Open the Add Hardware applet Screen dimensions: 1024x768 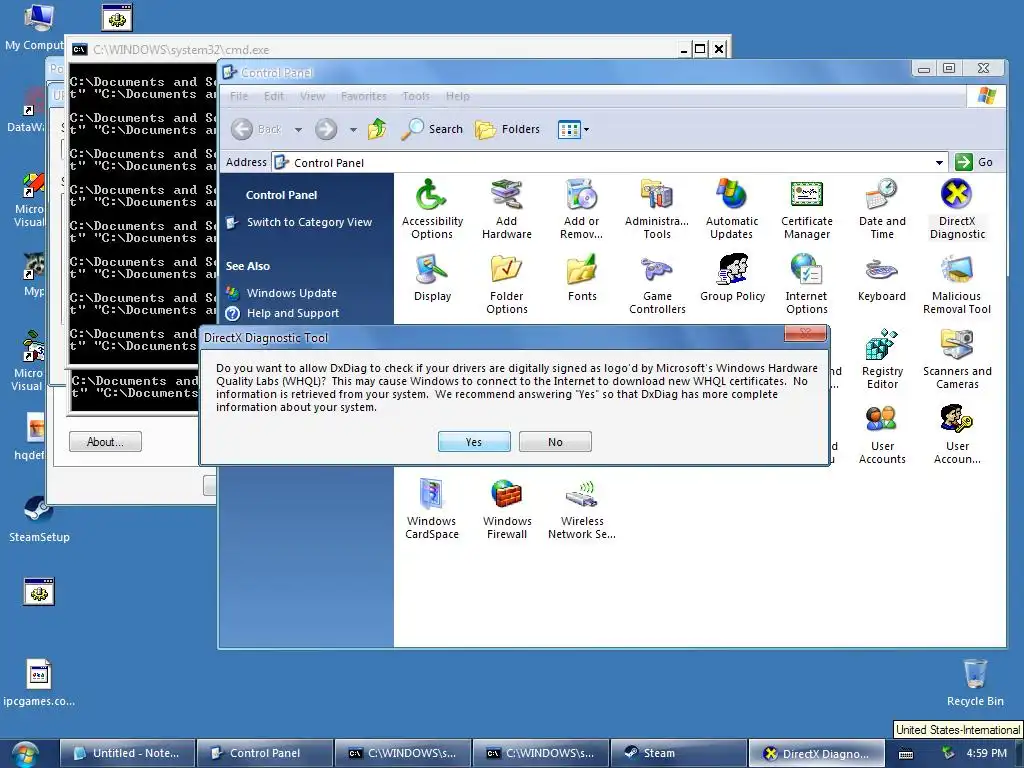(507, 209)
